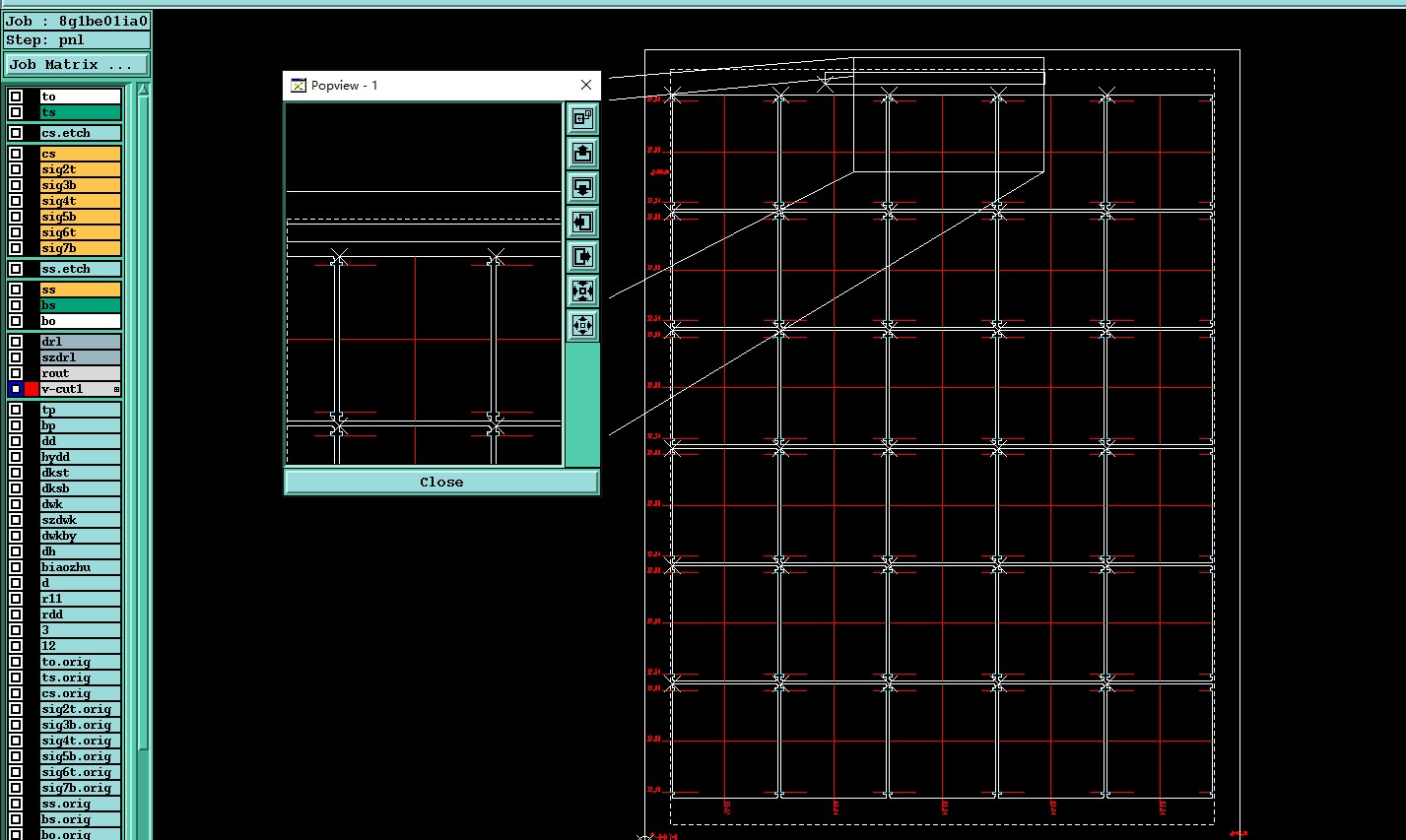Screen dimensions: 1406x840
Task: Click the top popview window-link icon
Action: coord(582,118)
